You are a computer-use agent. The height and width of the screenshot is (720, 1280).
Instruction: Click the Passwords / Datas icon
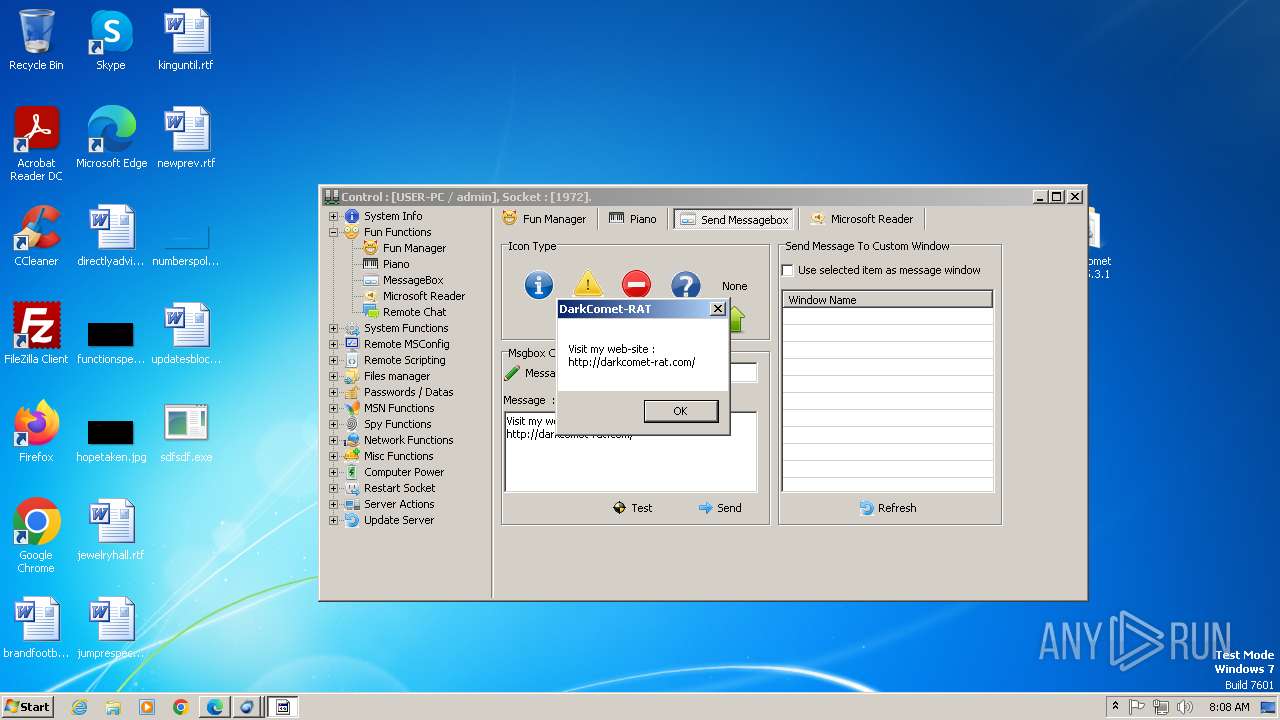point(352,392)
